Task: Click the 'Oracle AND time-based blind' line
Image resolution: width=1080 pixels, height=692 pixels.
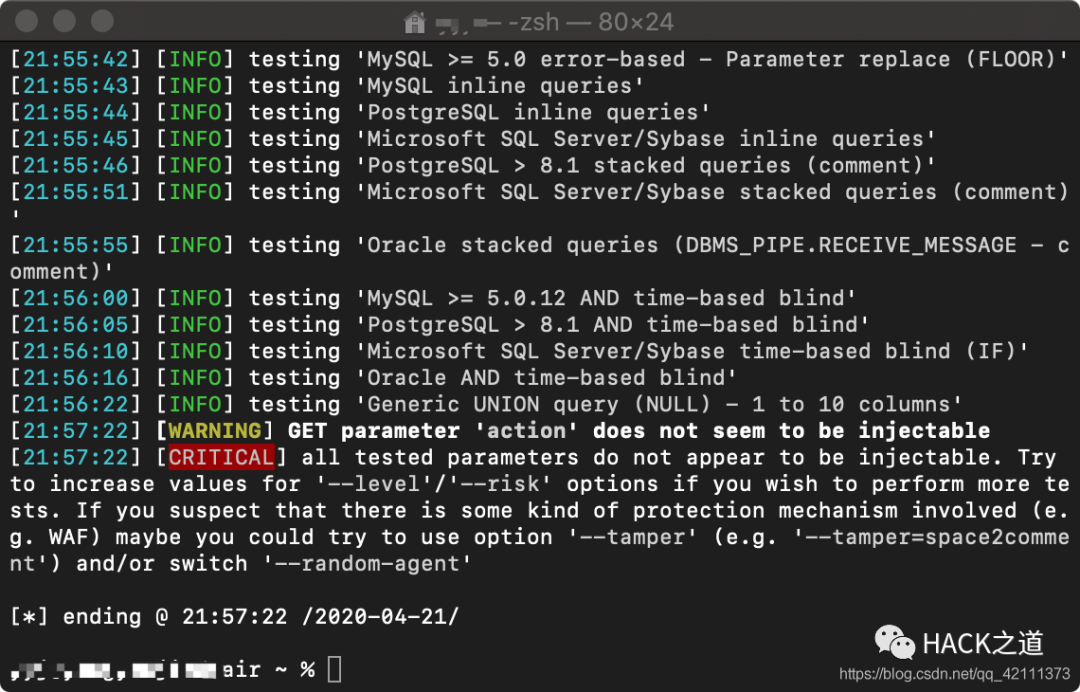Action: (373, 378)
